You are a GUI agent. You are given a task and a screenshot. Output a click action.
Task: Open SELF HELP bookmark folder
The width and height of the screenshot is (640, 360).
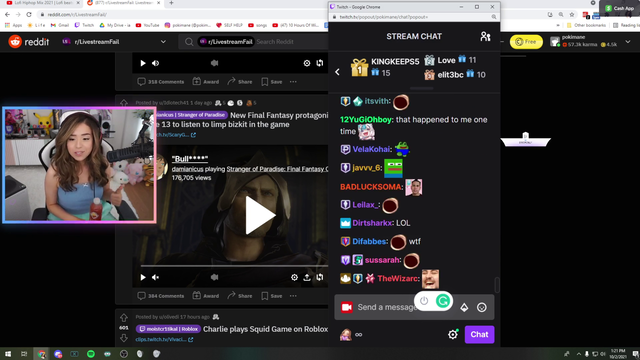229,25
